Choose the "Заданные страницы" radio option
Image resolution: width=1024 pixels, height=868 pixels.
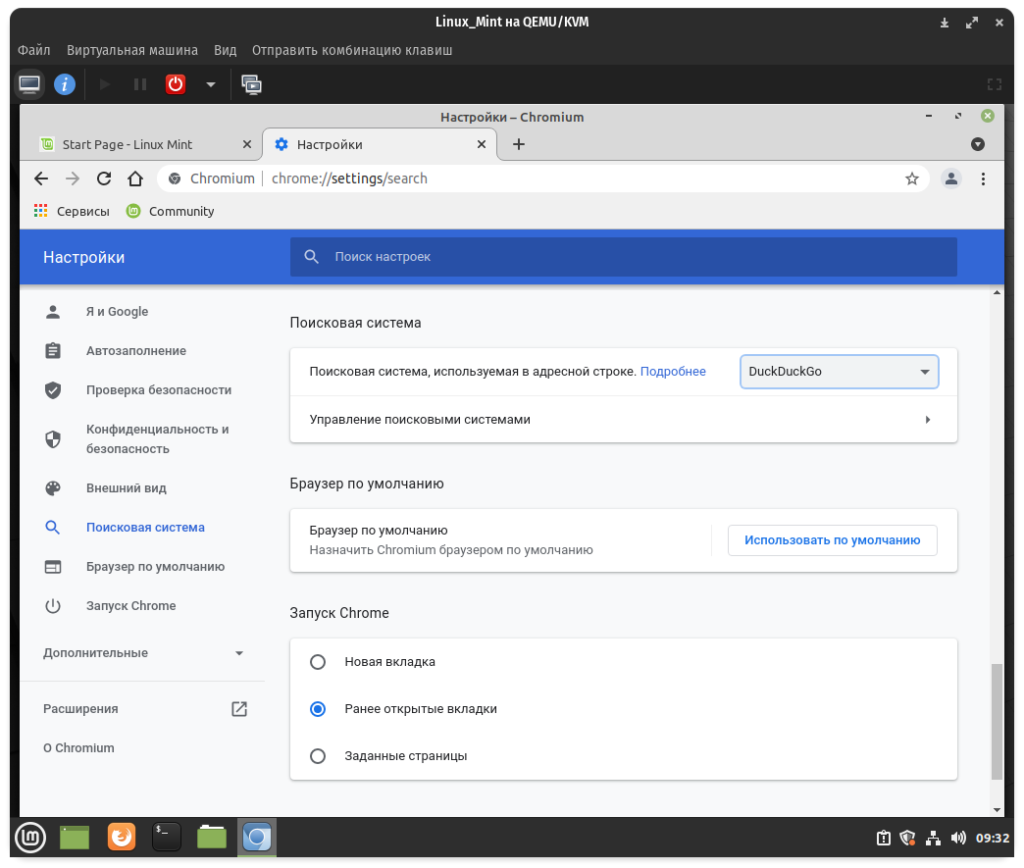coord(318,756)
